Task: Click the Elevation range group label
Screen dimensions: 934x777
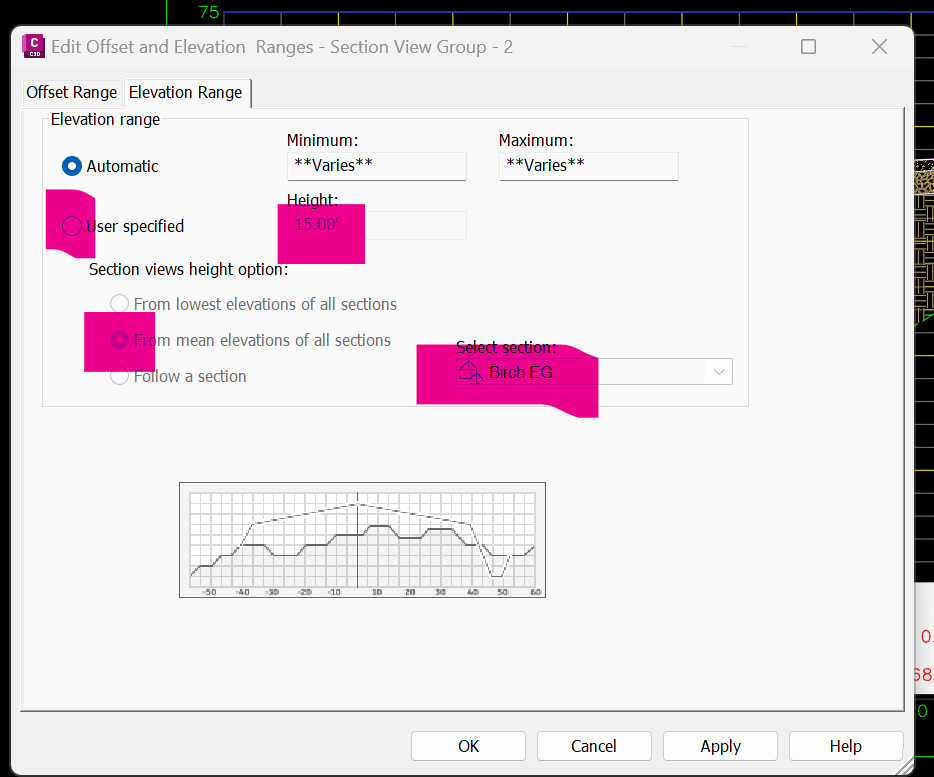Action: click(105, 120)
